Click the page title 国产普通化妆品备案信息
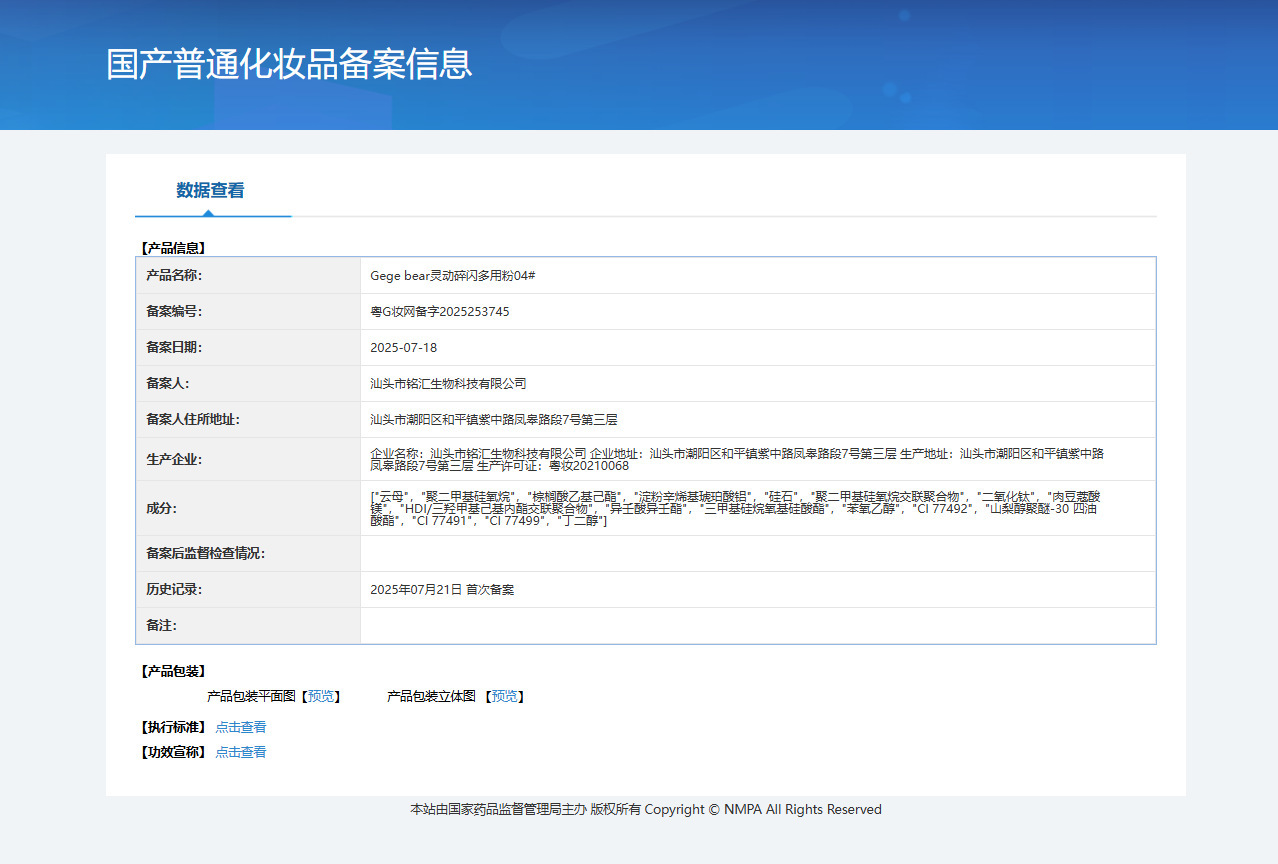This screenshot has width=1278, height=864. tap(289, 63)
